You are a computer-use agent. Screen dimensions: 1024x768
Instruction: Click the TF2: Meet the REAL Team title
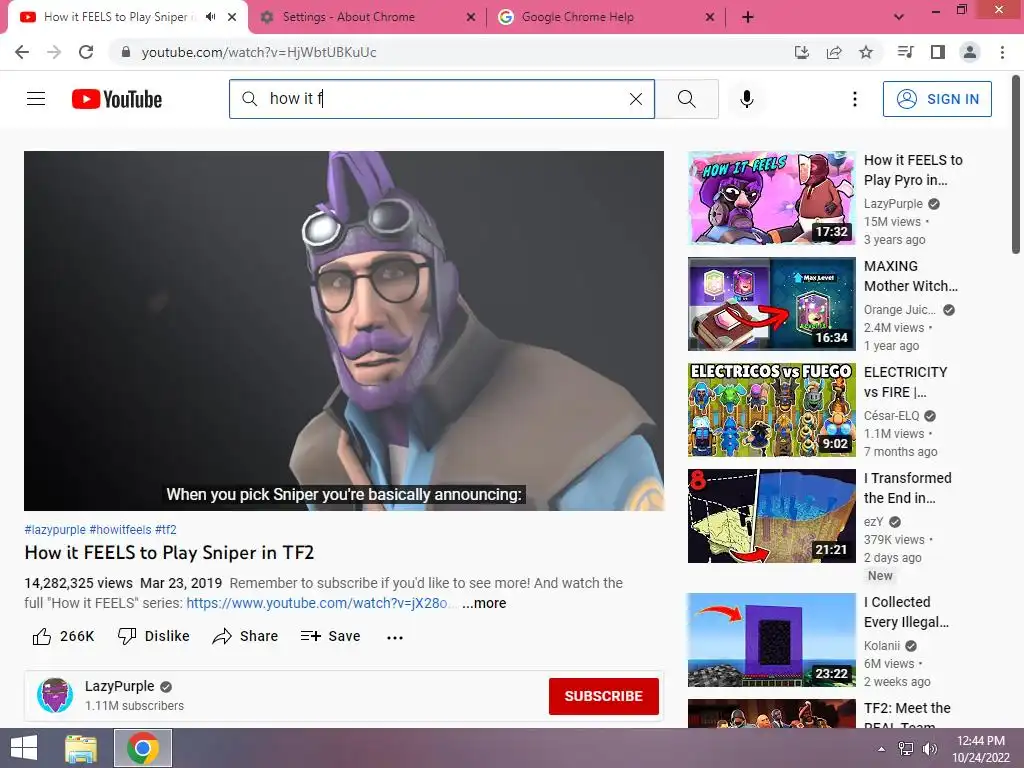point(907,716)
